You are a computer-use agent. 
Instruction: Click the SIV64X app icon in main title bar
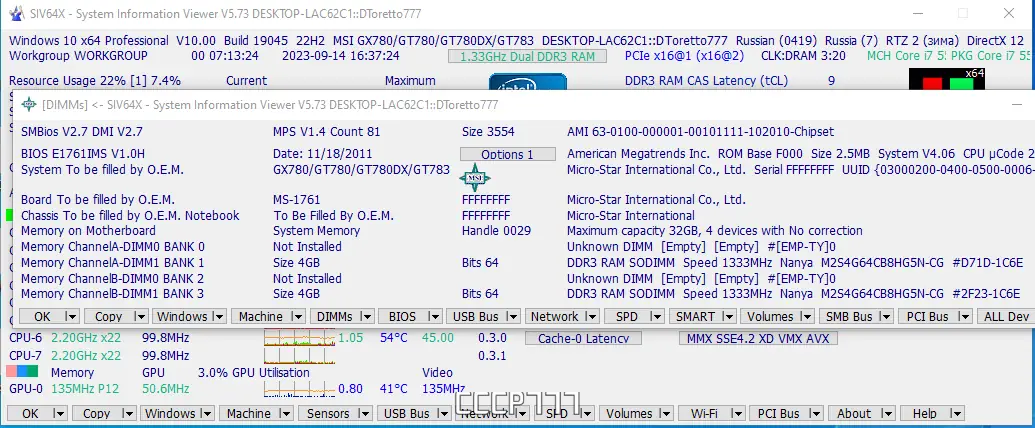(17, 13)
